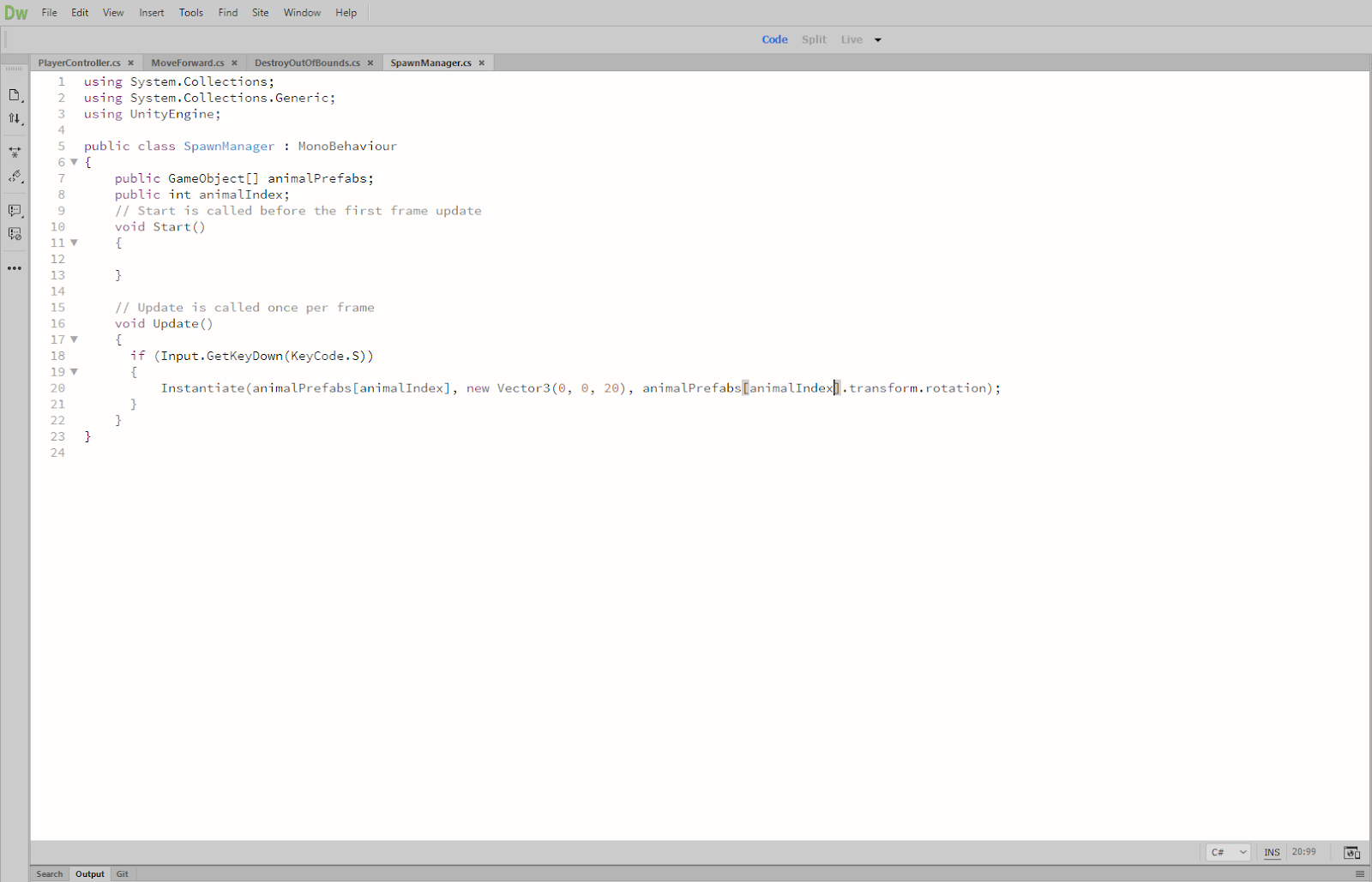Click Format Source Code icon in left toolbar
The width and height of the screenshot is (1372, 882).
(x=15, y=177)
